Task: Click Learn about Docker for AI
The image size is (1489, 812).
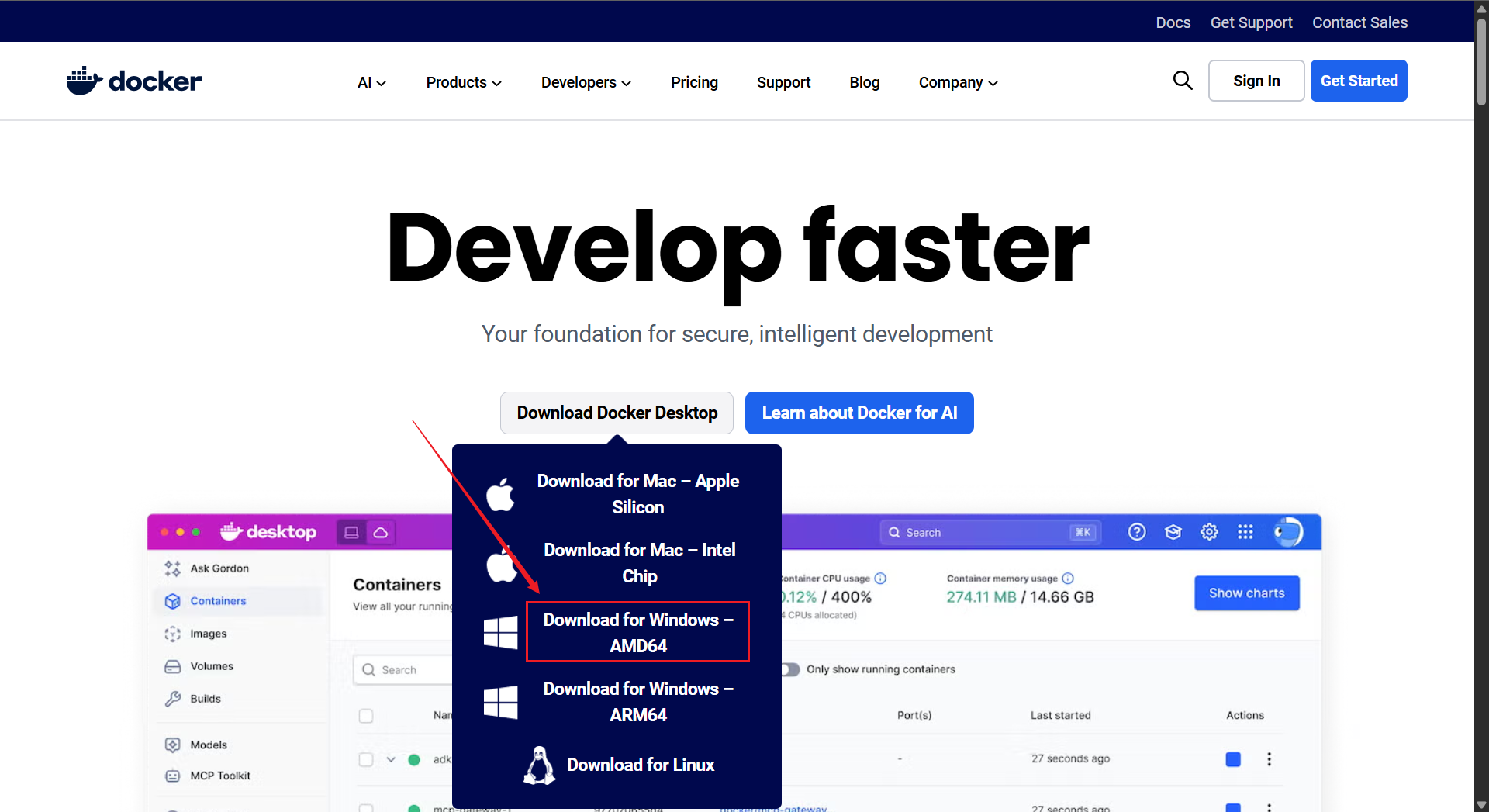Action: (x=859, y=413)
